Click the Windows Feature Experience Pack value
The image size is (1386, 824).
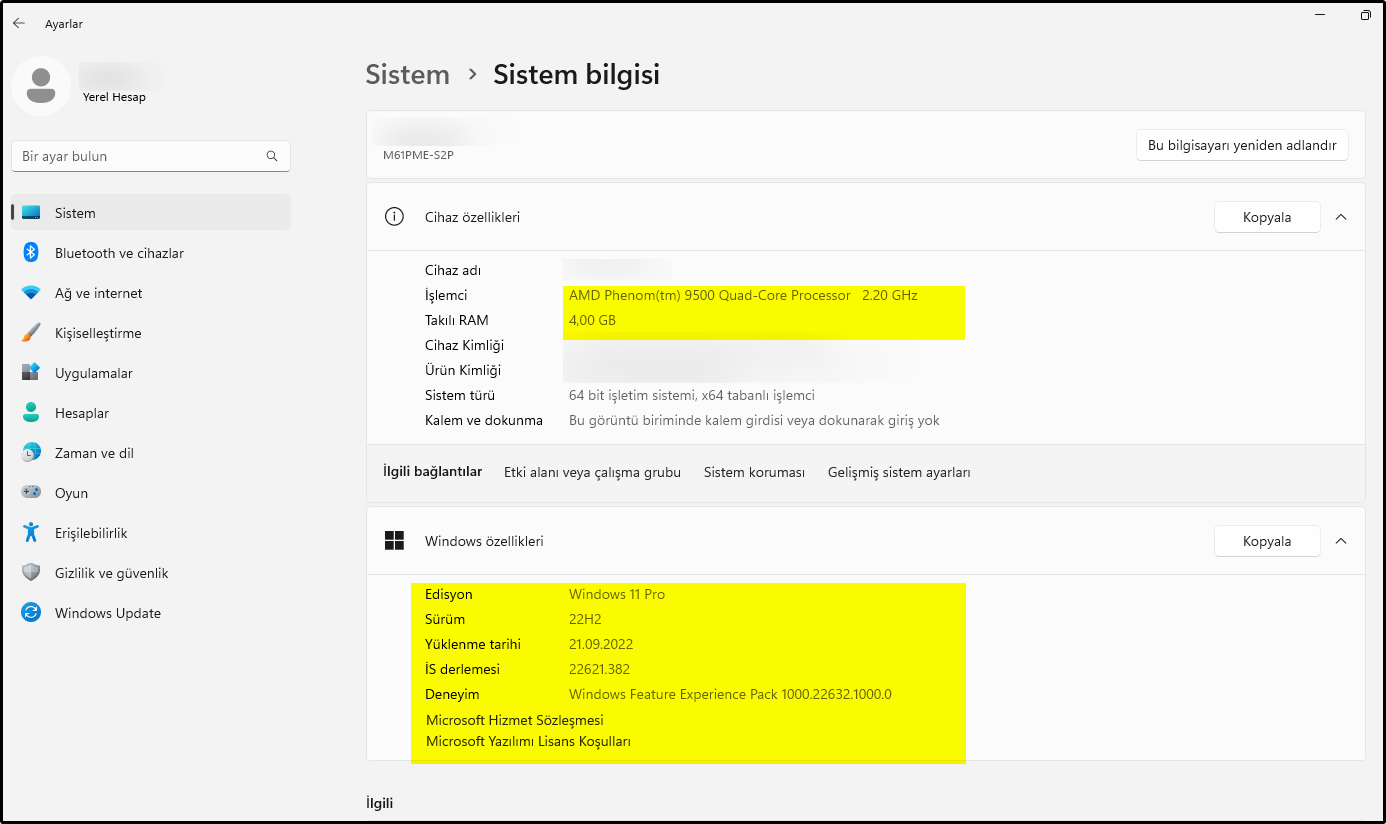(730, 694)
